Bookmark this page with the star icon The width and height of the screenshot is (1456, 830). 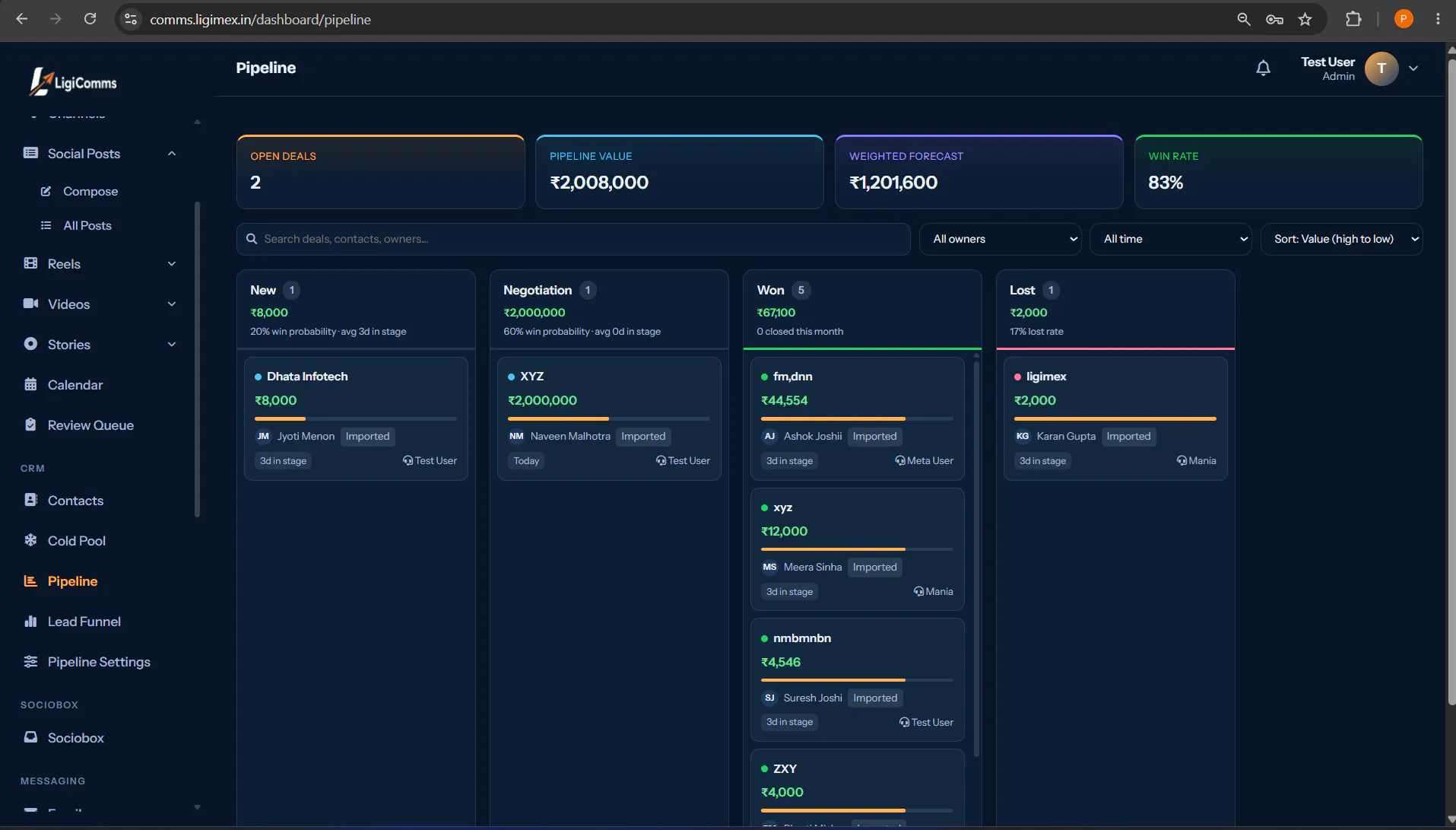[x=1305, y=19]
